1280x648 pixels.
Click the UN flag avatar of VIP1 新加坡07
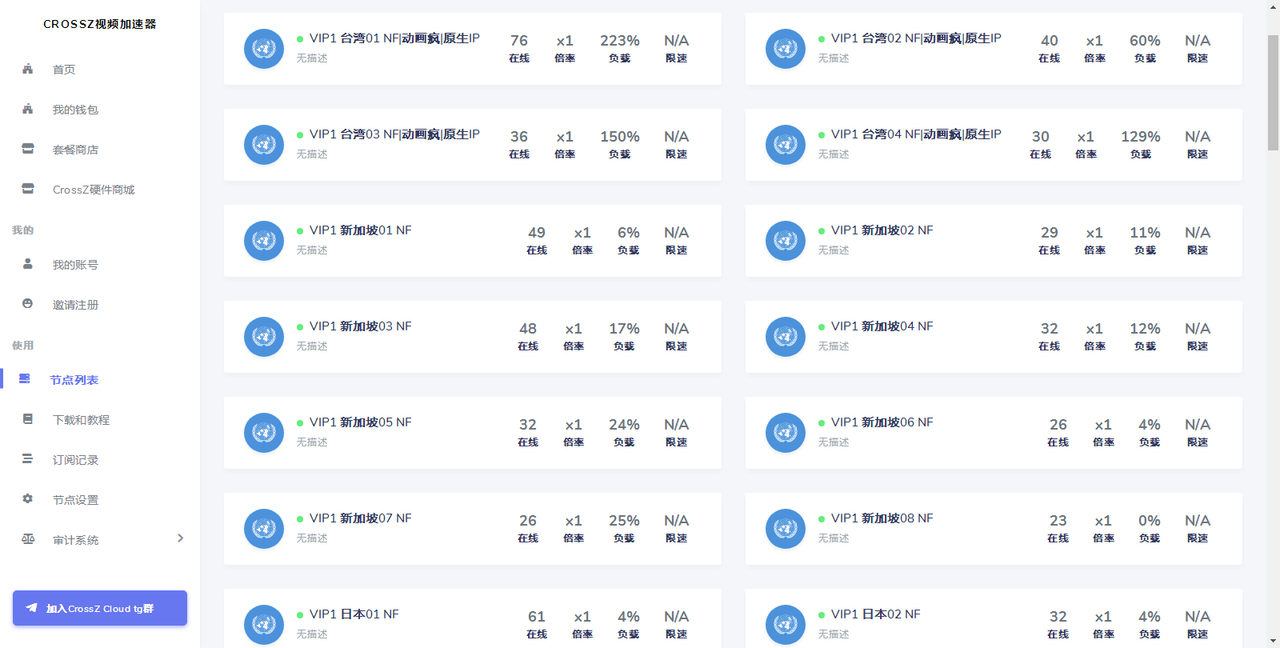click(x=264, y=529)
